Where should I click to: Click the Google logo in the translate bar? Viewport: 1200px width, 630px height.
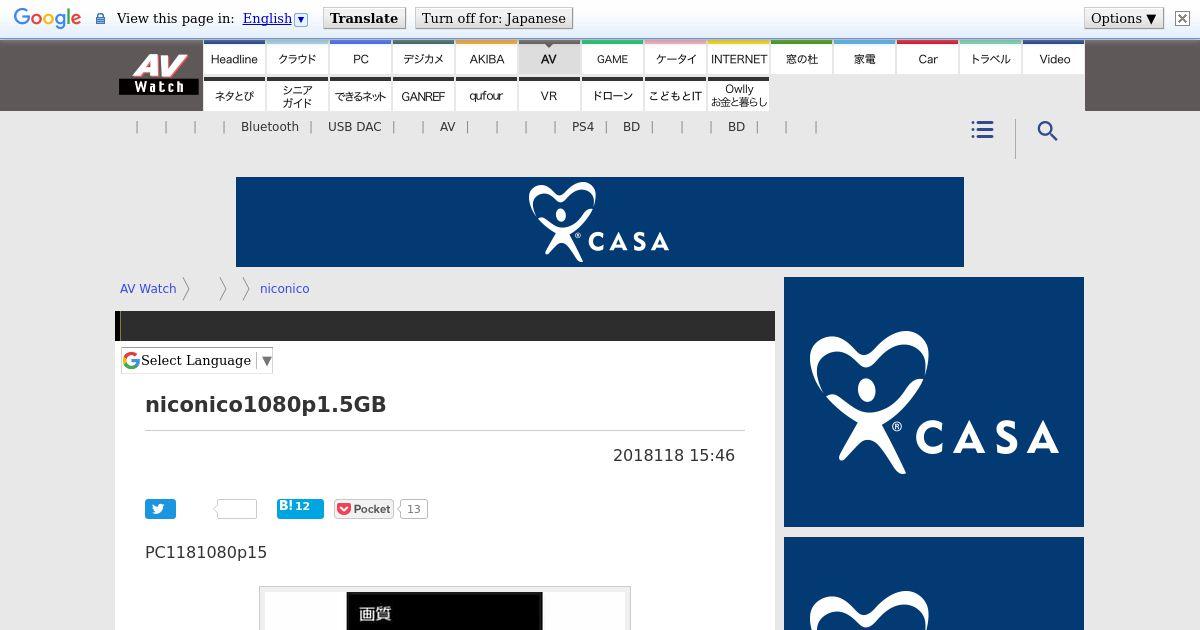[47, 19]
